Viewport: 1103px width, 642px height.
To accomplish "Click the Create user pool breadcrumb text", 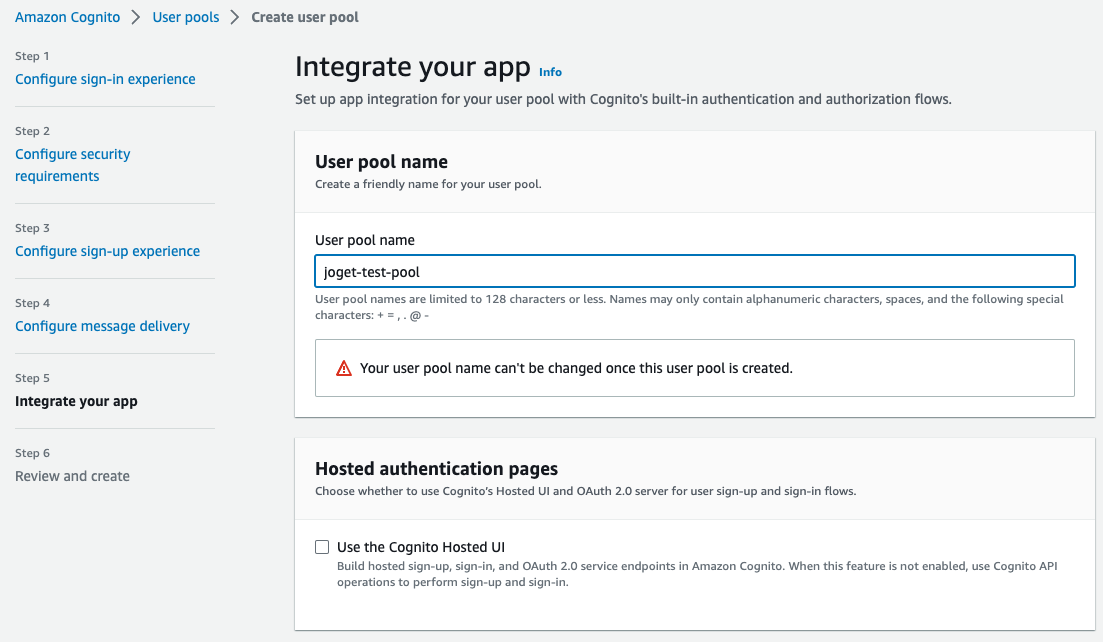I will (x=305, y=17).
